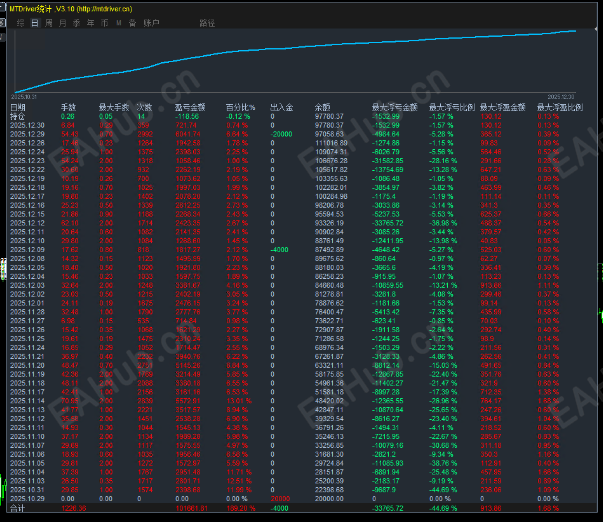The height and width of the screenshot is (522, 603).
Task: Click the 次数 column header
Action: [145, 107]
